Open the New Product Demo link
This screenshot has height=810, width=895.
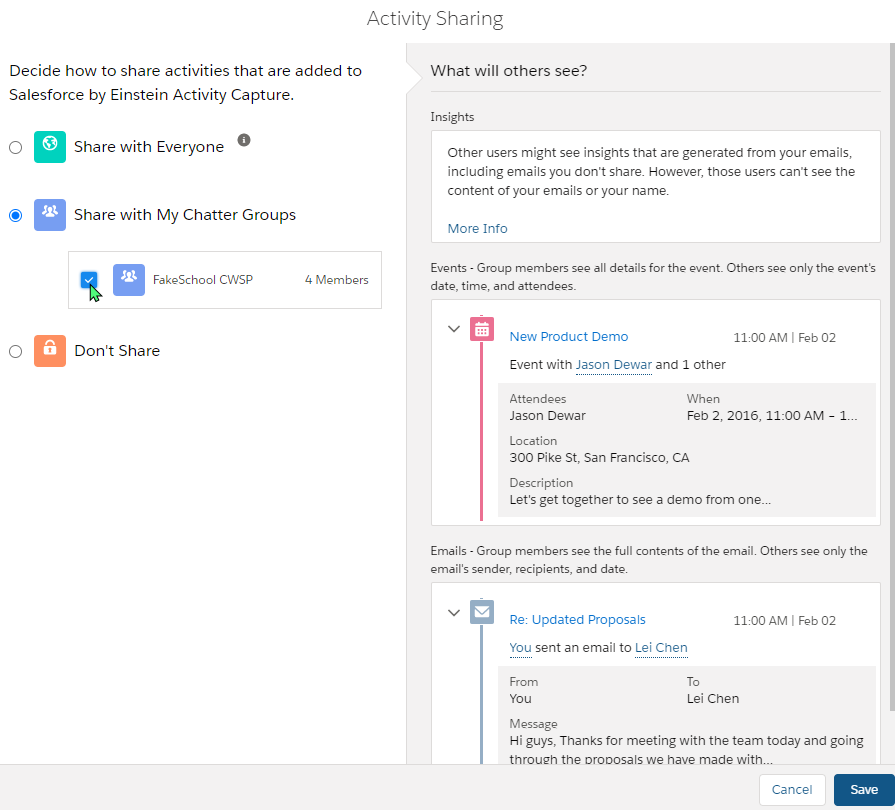tap(569, 337)
